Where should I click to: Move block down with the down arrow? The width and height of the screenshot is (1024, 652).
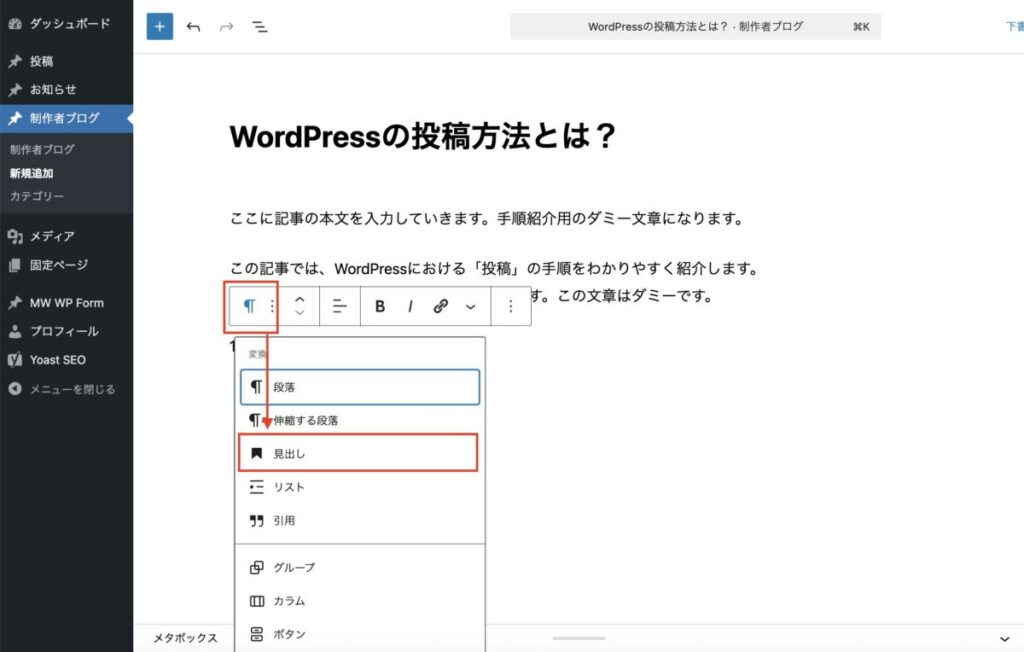[x=300, y=313]
